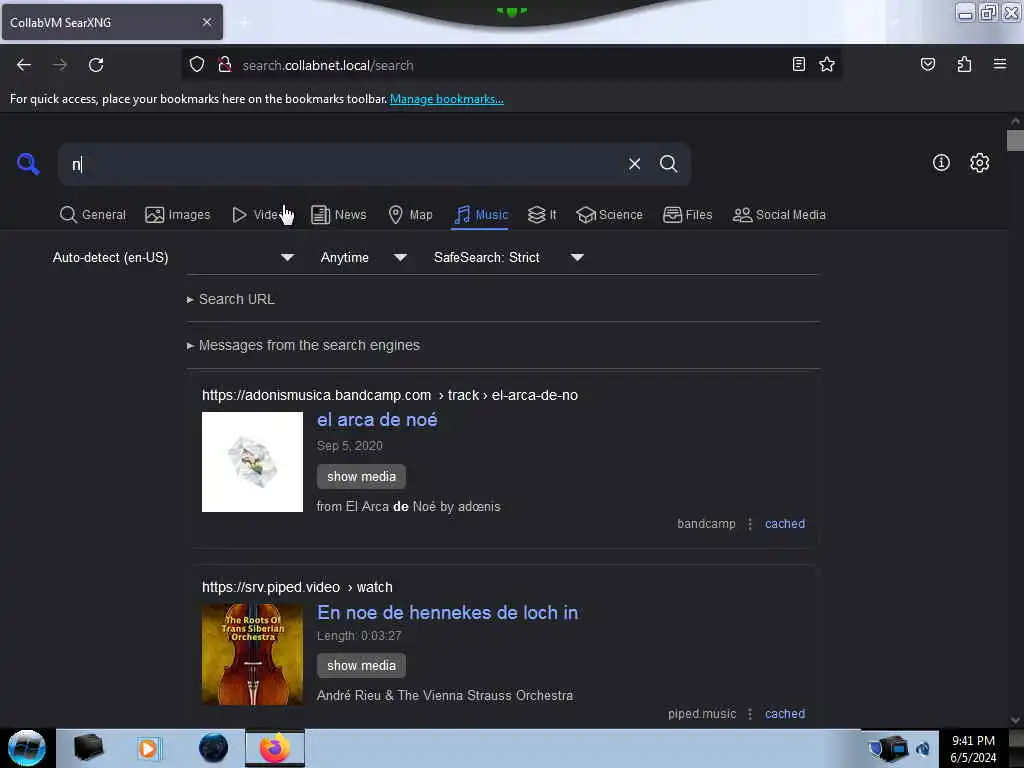This screenshot has width=1024, height=768.
Task: Click the el arca de noé album thumbnail
Action: coord(252,462)
